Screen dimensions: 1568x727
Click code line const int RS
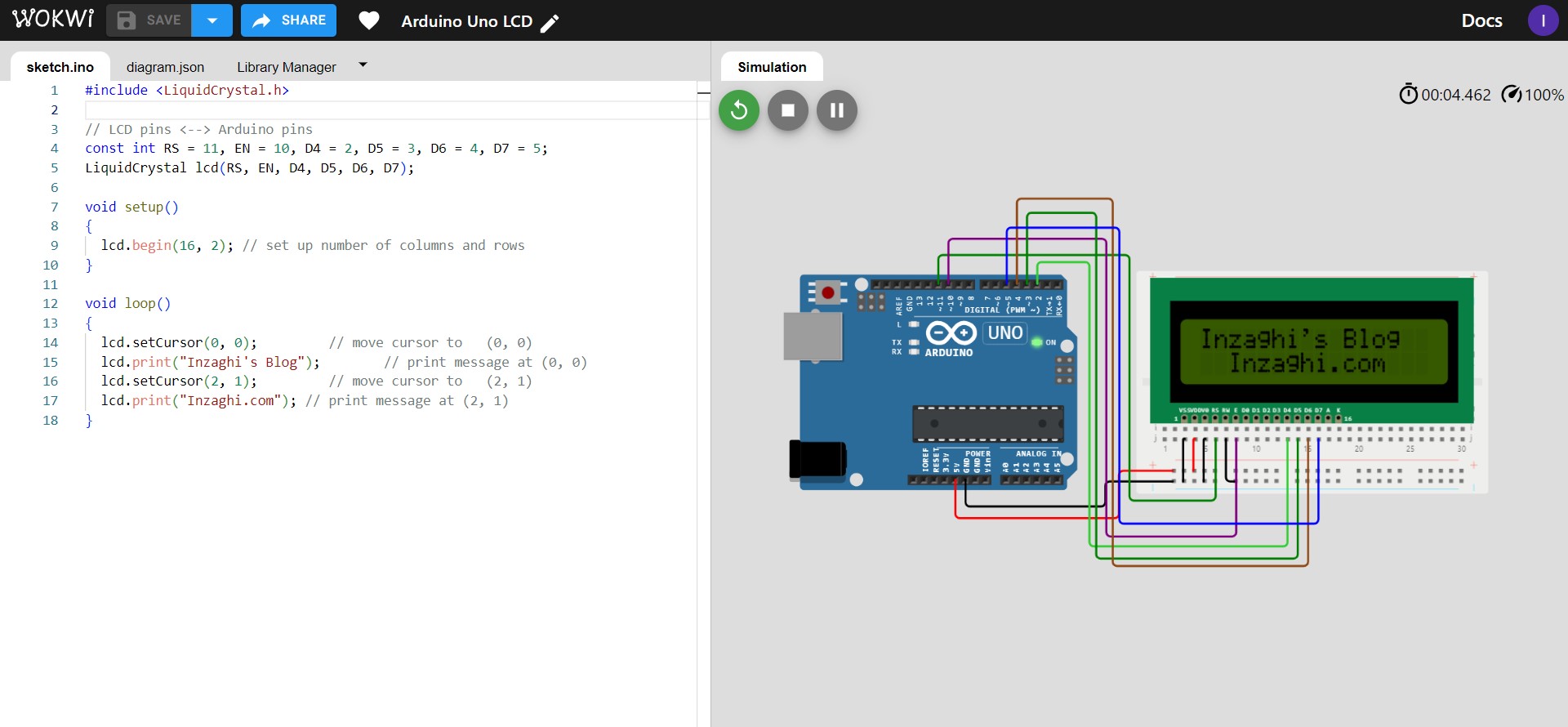[316, 148]
